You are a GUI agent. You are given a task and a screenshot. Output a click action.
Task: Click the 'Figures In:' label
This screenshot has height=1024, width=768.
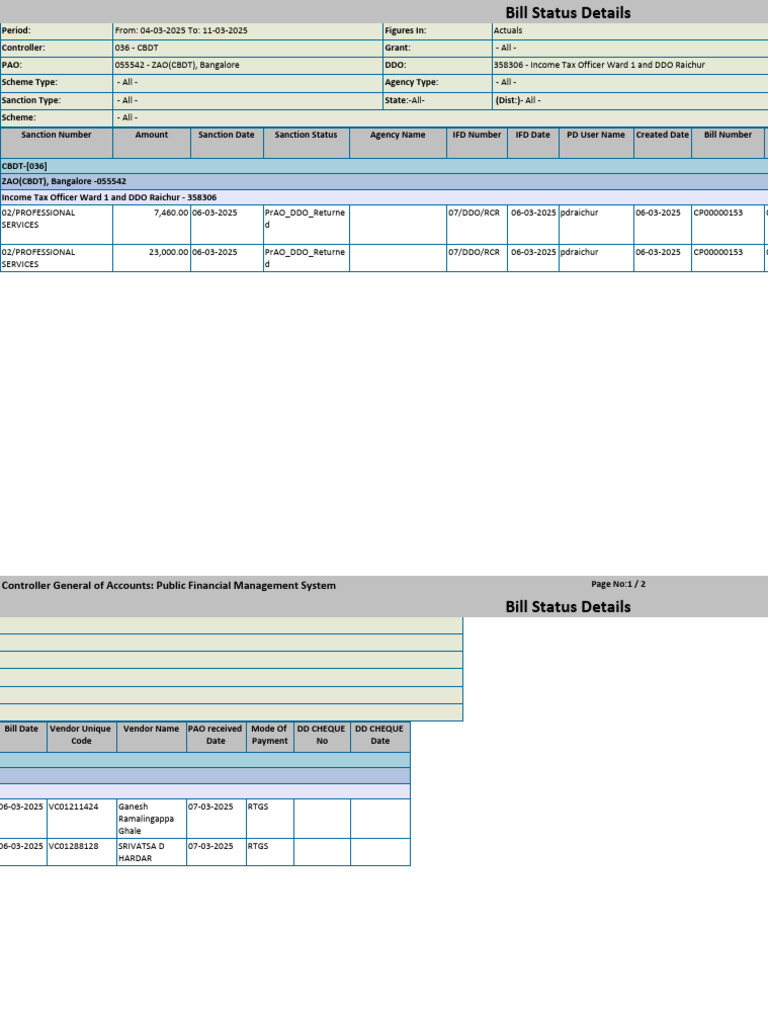click(x=405, y=31)
